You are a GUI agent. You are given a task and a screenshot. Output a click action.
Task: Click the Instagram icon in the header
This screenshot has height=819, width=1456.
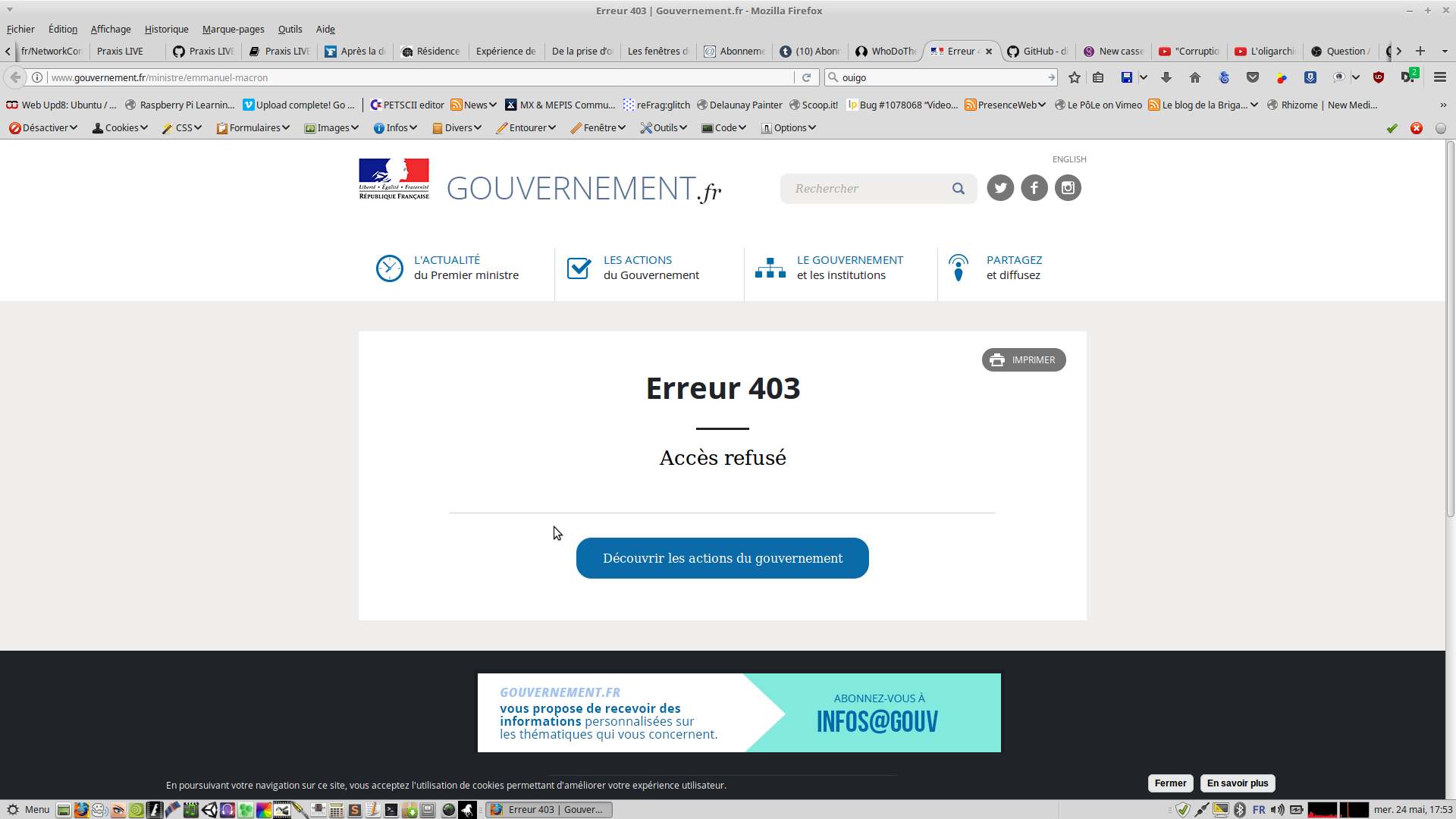1068,188
